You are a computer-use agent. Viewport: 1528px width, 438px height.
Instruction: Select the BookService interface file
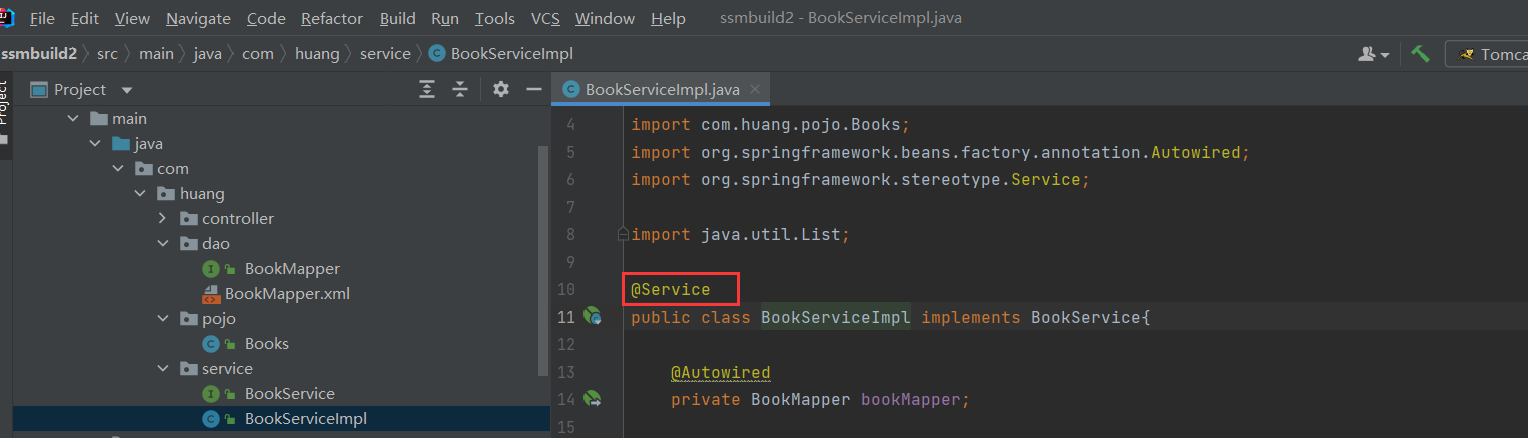(x=290, y=393)
